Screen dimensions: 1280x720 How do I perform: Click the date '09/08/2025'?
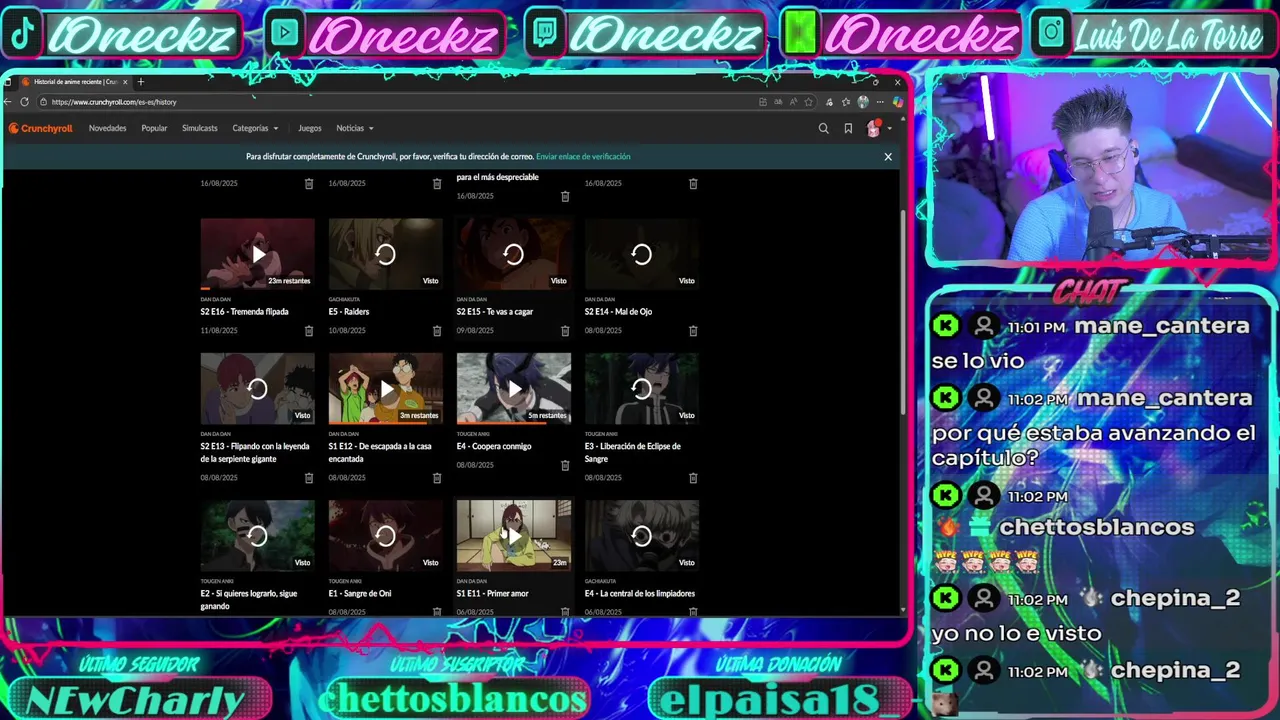(475, 331)
